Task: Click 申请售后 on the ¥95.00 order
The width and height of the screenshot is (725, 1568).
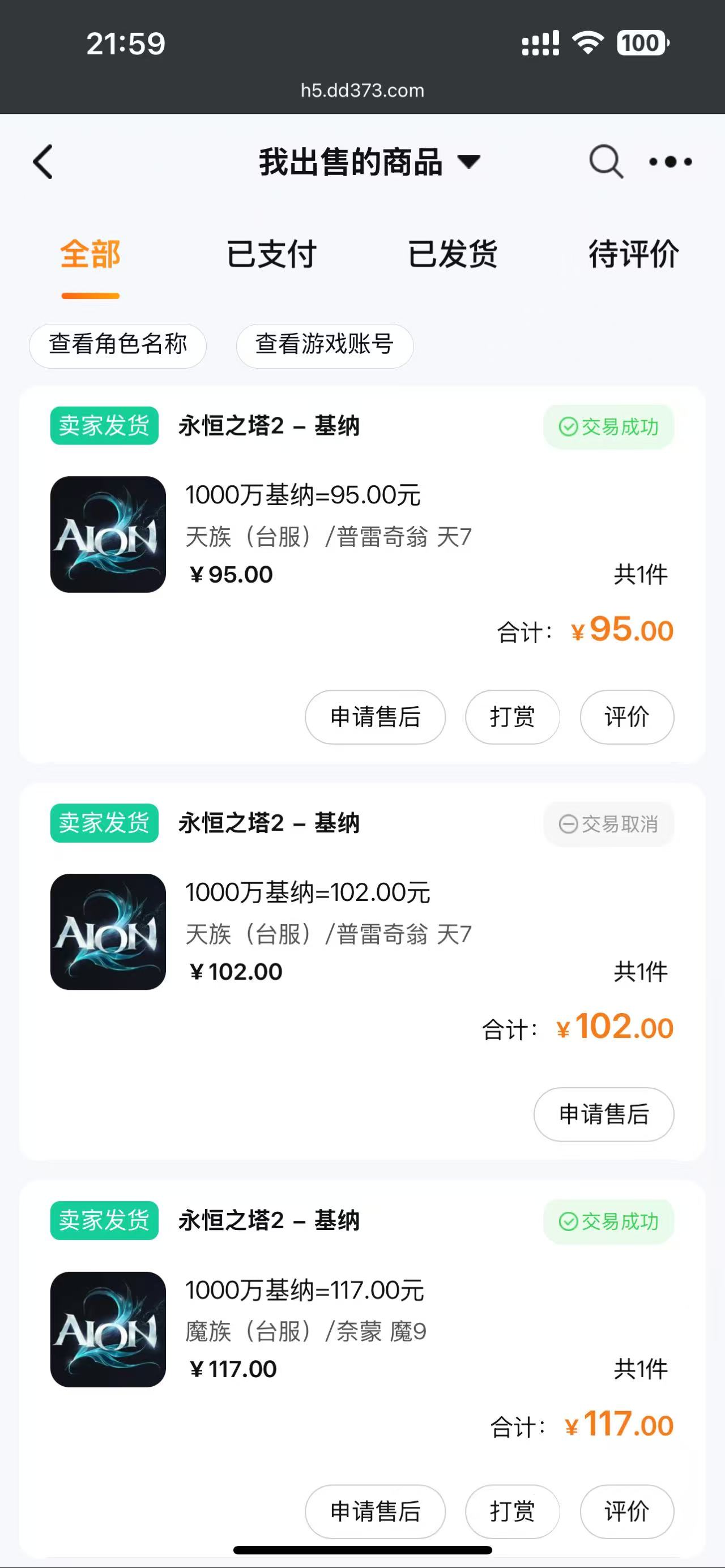Action: [375, 717]
